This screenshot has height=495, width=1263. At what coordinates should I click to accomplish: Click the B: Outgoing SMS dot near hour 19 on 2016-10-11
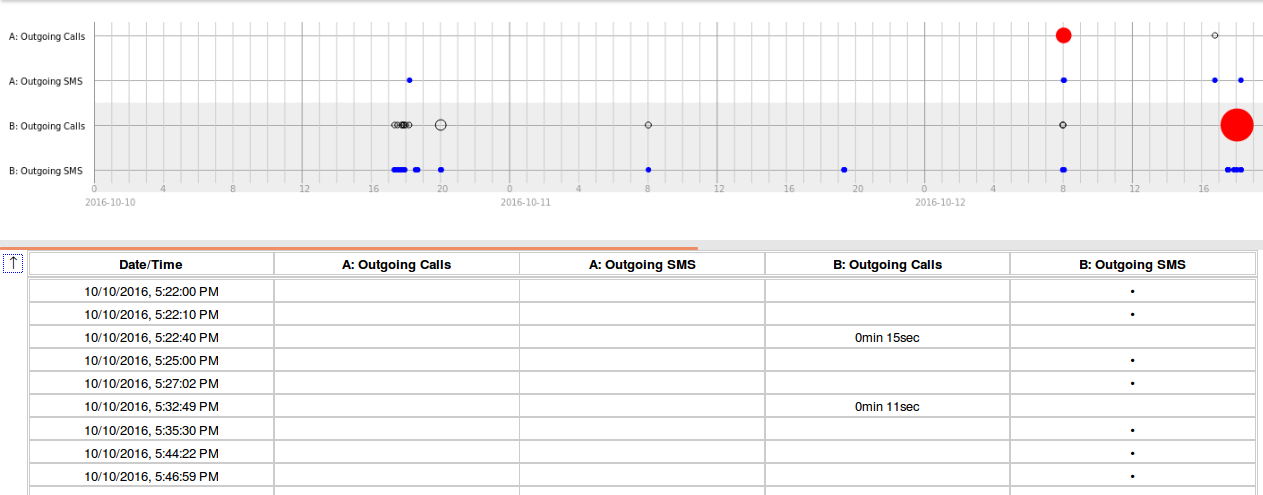[844, 170]
